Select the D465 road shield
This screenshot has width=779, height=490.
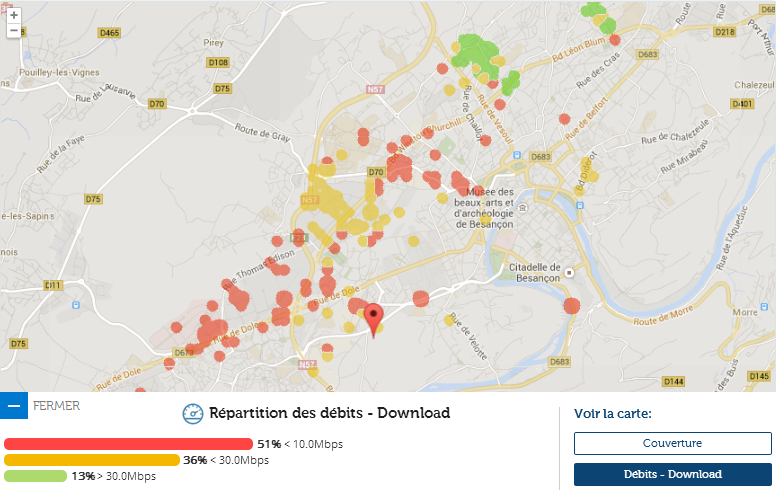(x=109, y=33)
